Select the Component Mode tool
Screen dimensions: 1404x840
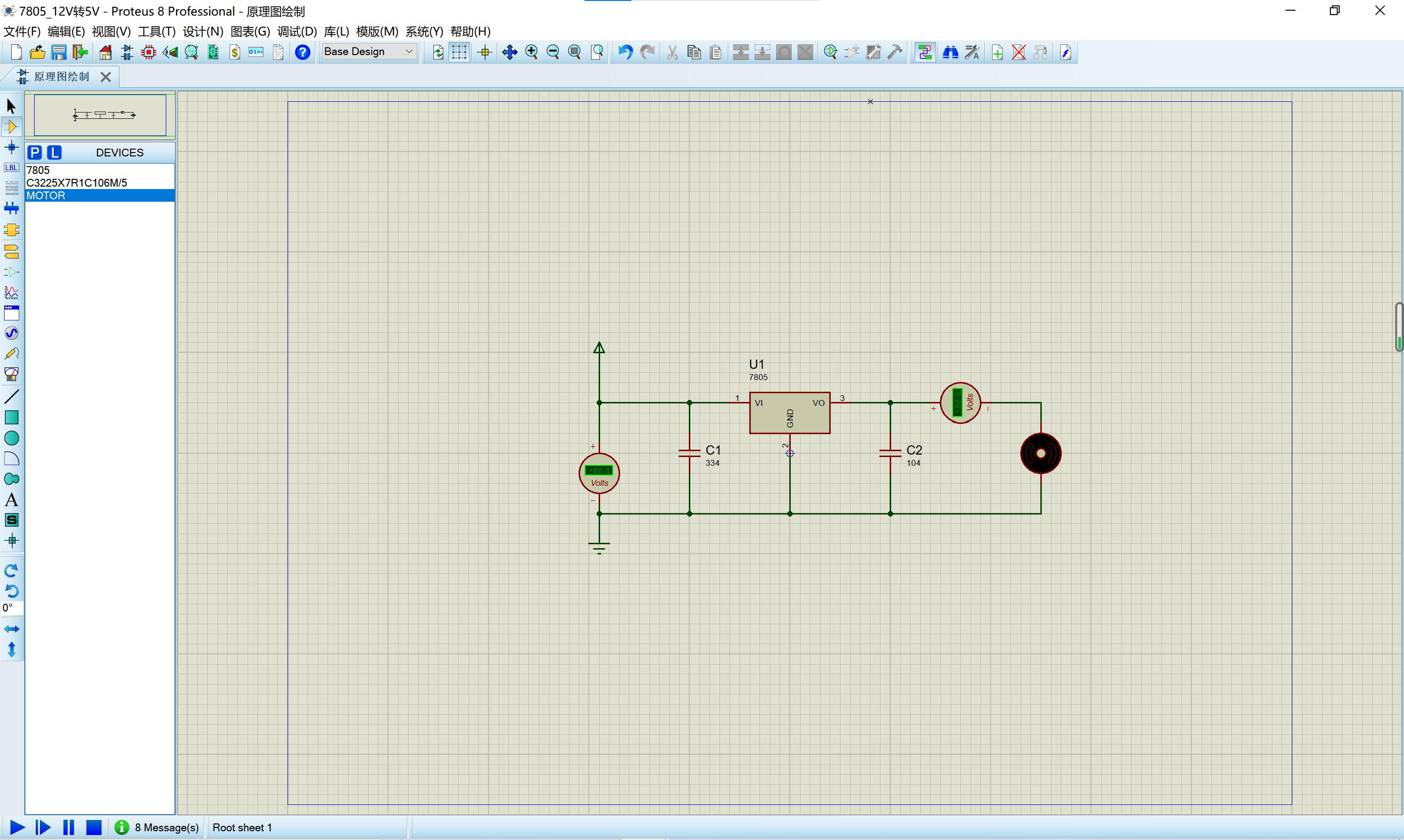[x=11, y=127]
